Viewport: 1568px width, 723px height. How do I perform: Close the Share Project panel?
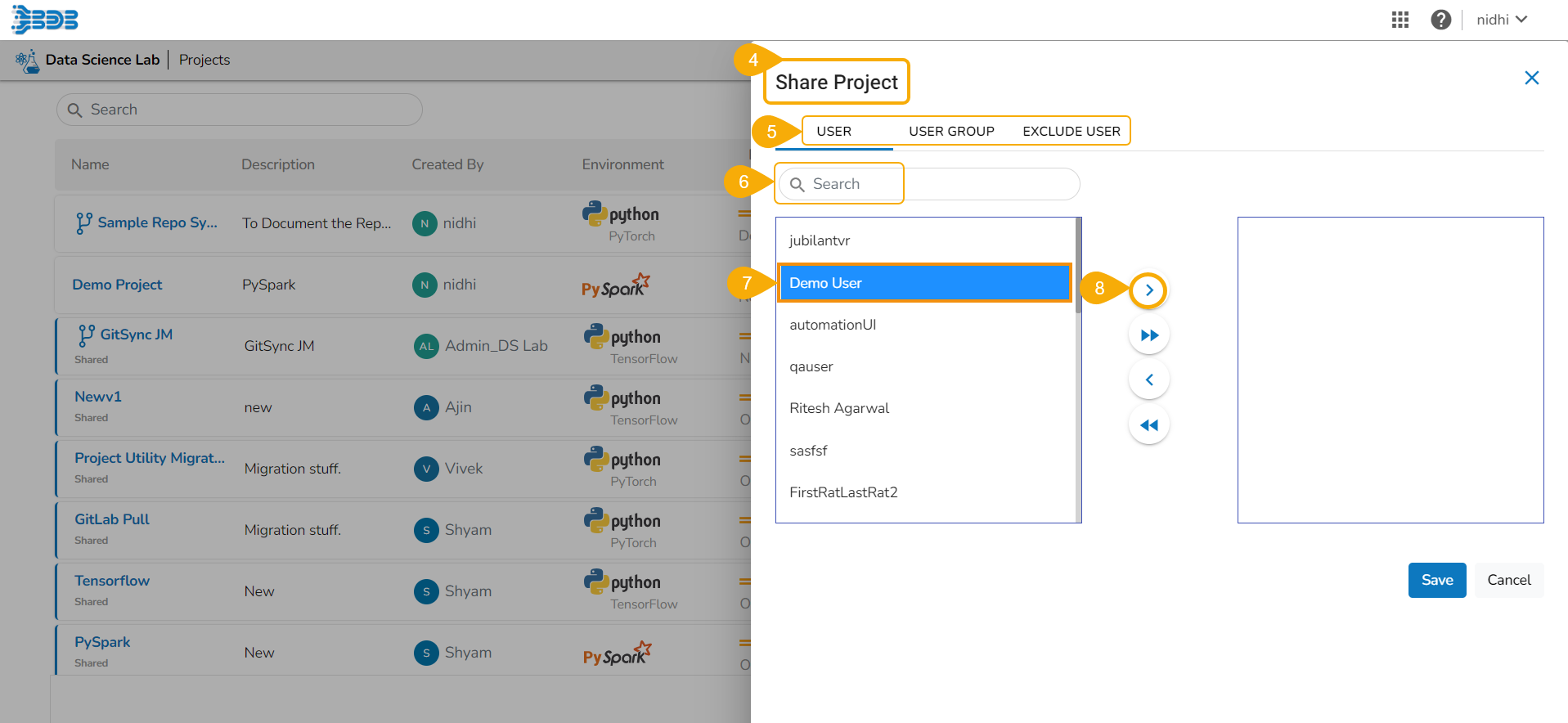(1531, 78)
